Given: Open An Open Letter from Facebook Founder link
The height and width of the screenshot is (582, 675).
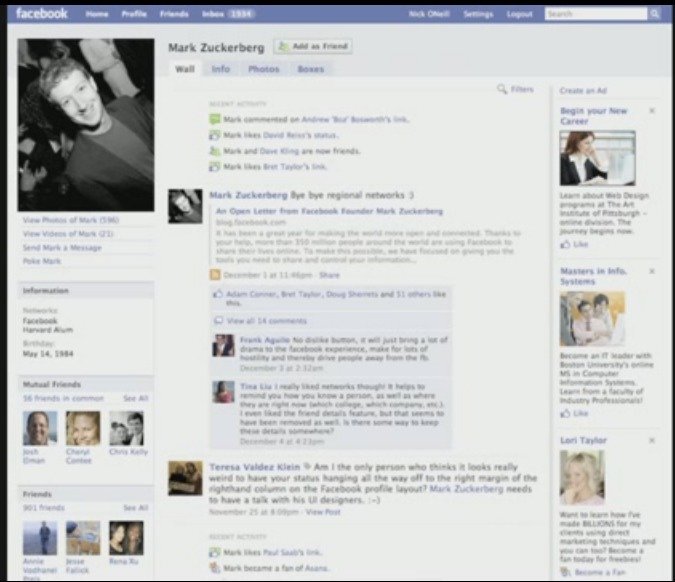Looking at the screenshot, I should [x=329, y=211].
